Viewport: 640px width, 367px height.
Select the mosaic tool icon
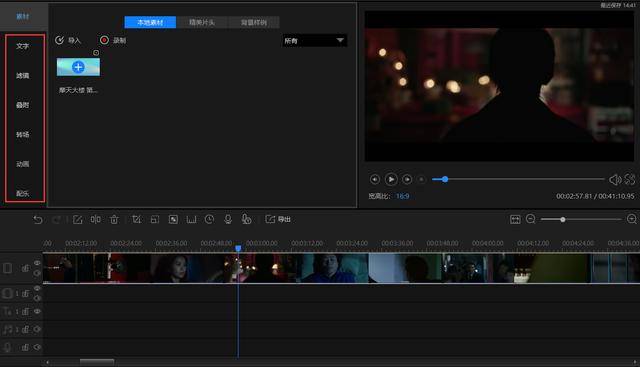(x=173, y=220)
